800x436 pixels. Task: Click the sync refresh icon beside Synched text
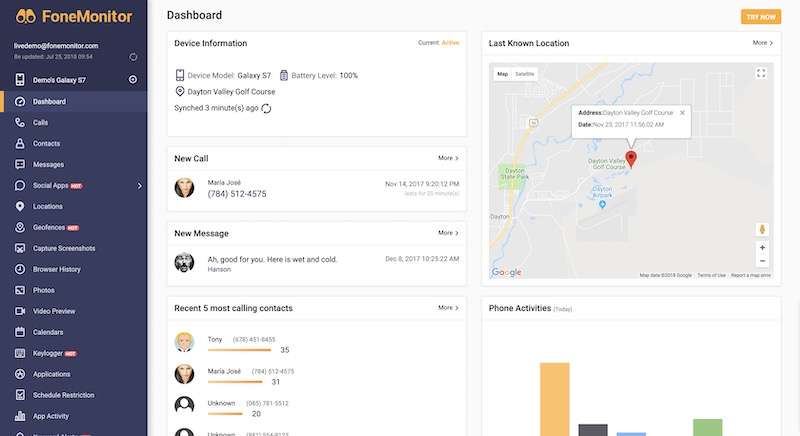click(x=266, y=109)
